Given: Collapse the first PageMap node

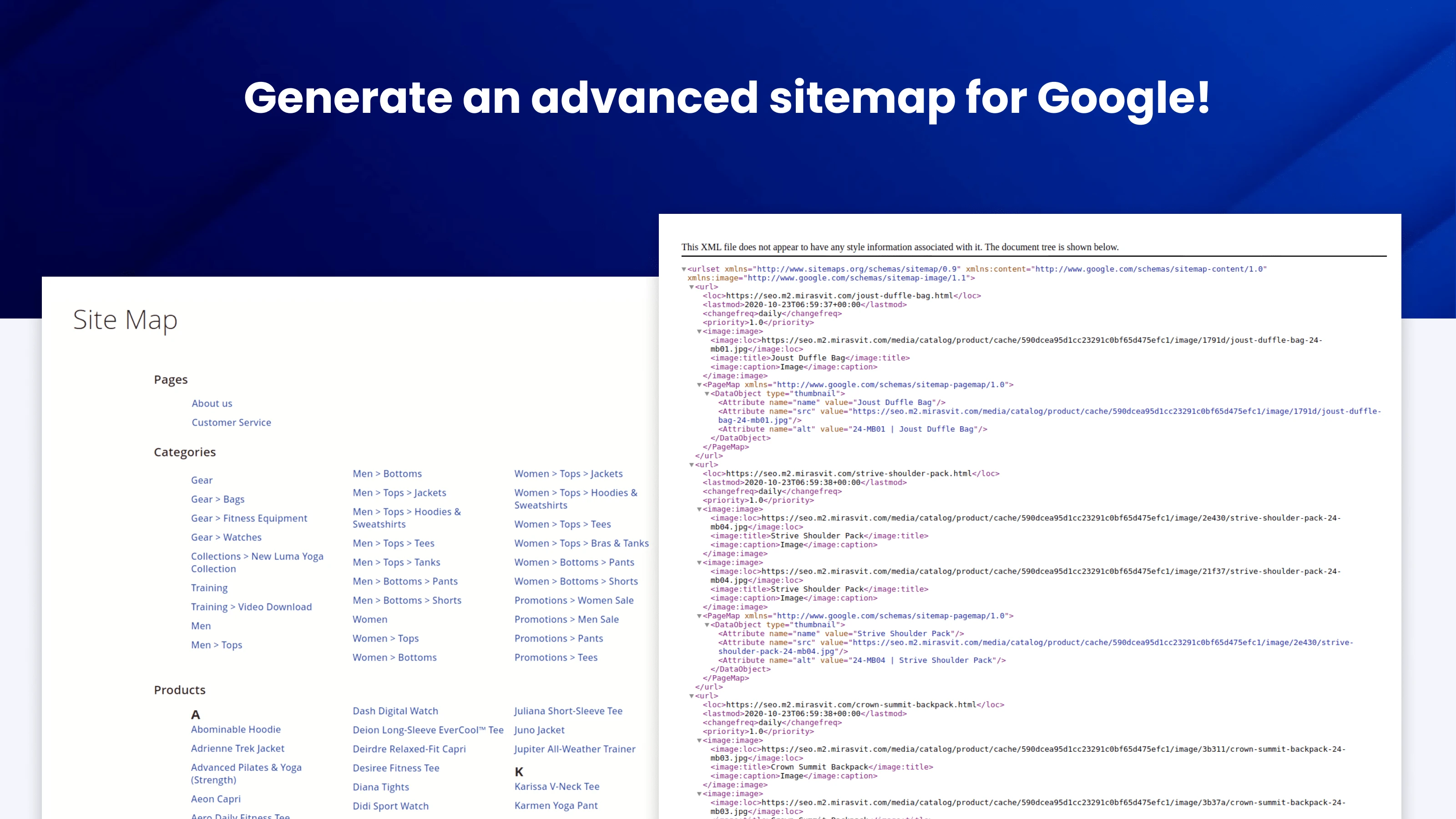Looking at the screenshot, I should (x=700, y=385).
